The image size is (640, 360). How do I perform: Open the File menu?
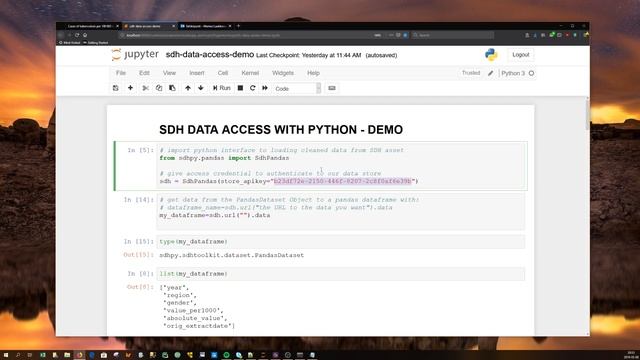121,73
